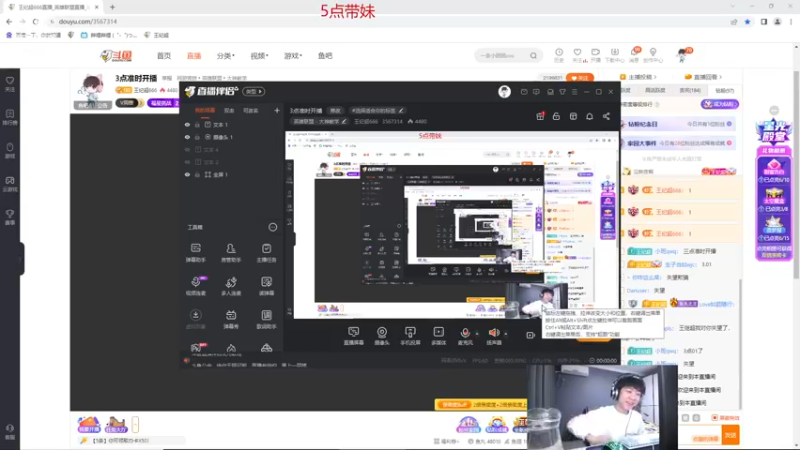Click orange 关注 follow button on Douyu page

580,78
